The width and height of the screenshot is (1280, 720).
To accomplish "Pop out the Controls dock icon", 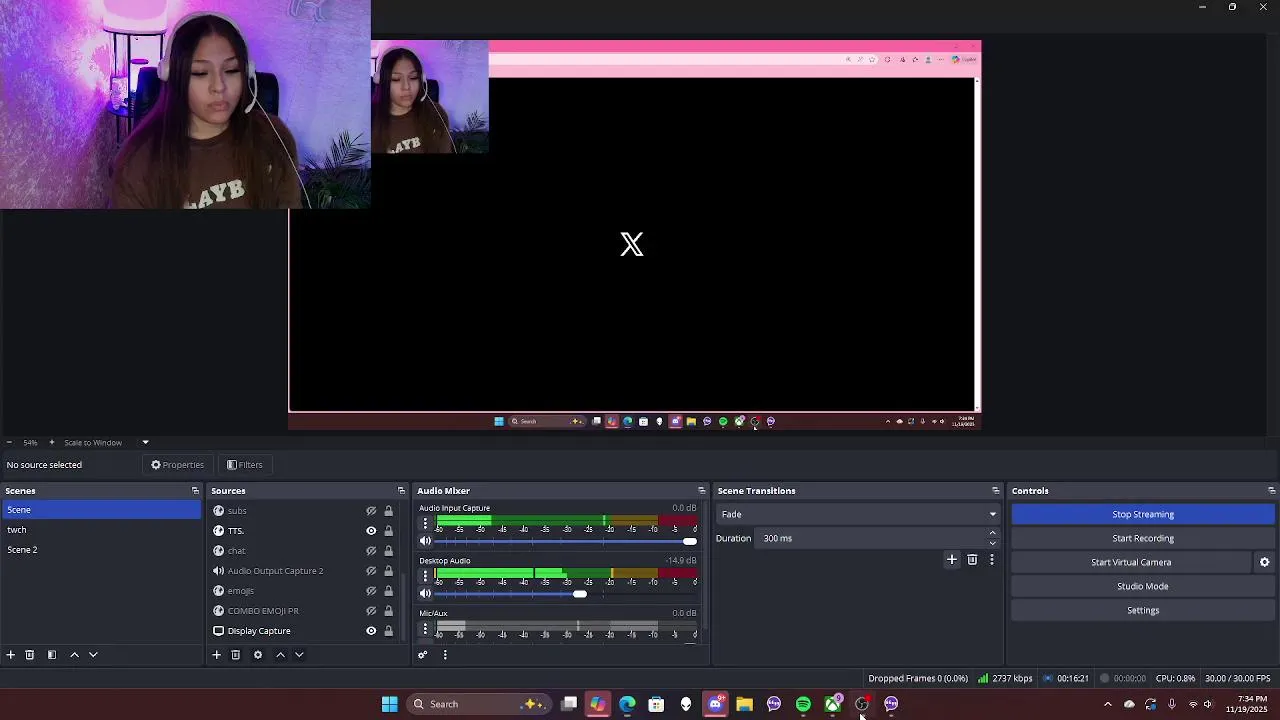I will [1271, 491].
